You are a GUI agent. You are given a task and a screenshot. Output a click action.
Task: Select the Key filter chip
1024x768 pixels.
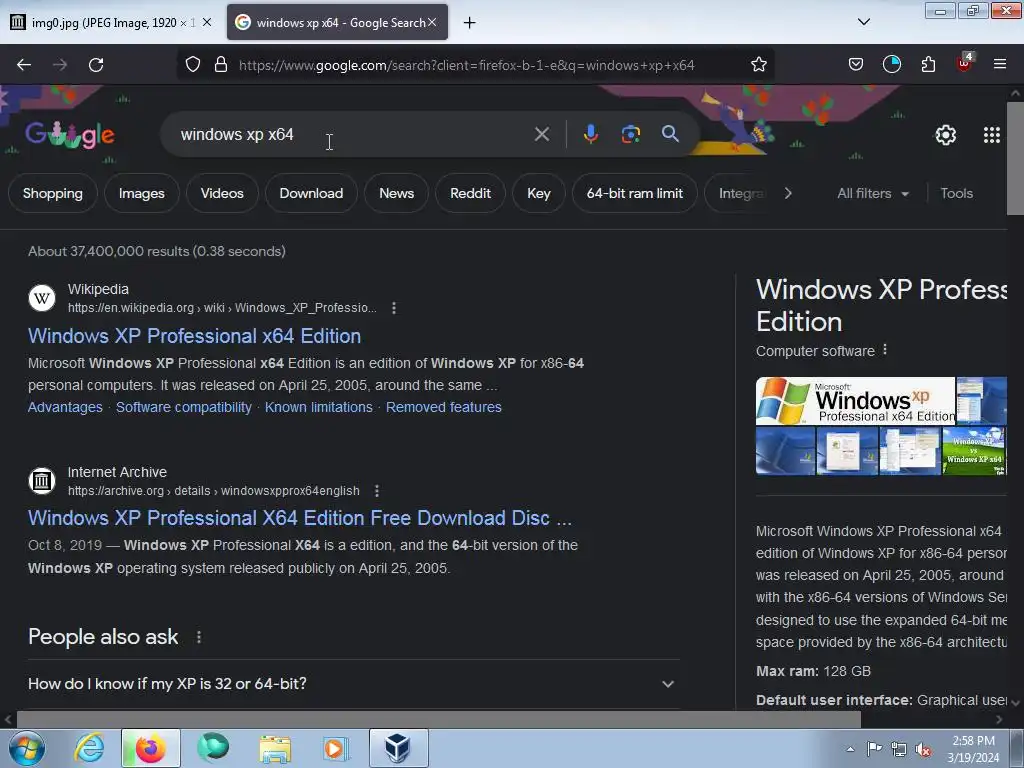(539, 193)
